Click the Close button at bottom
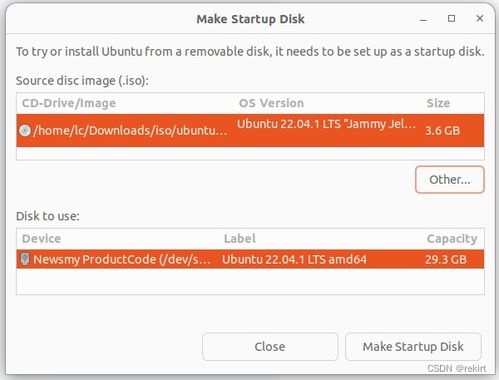 pyautogui.click(x=270, y=347)
